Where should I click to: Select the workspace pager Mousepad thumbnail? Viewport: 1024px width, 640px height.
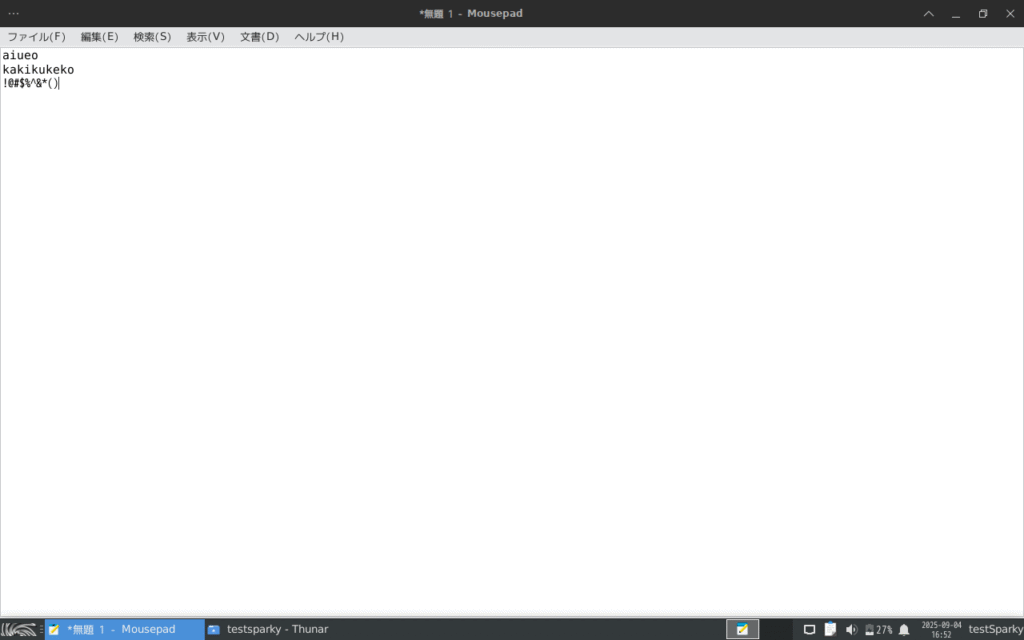[x=742, y=629]
